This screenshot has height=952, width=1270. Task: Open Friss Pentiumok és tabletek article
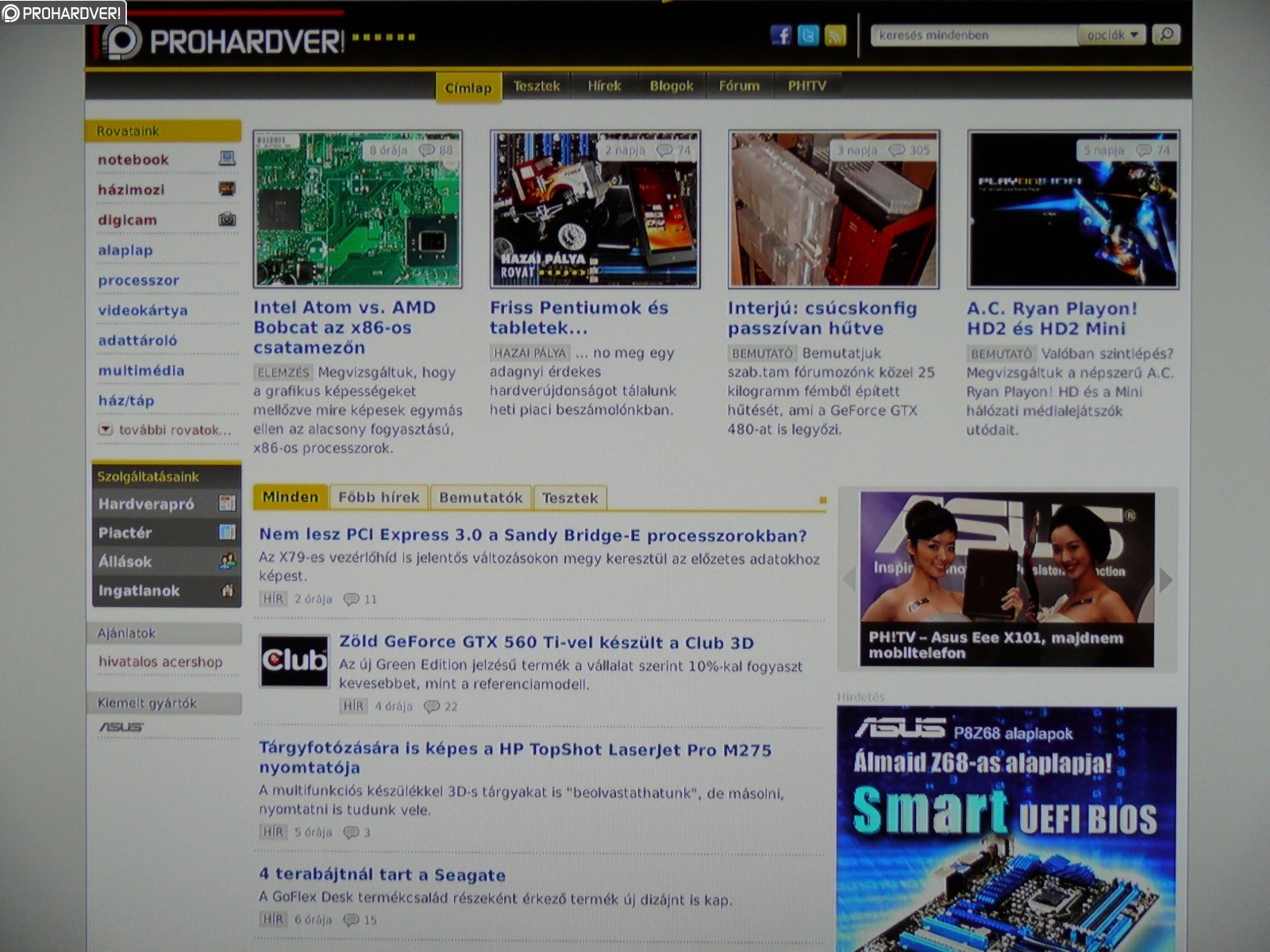(579, 317)
